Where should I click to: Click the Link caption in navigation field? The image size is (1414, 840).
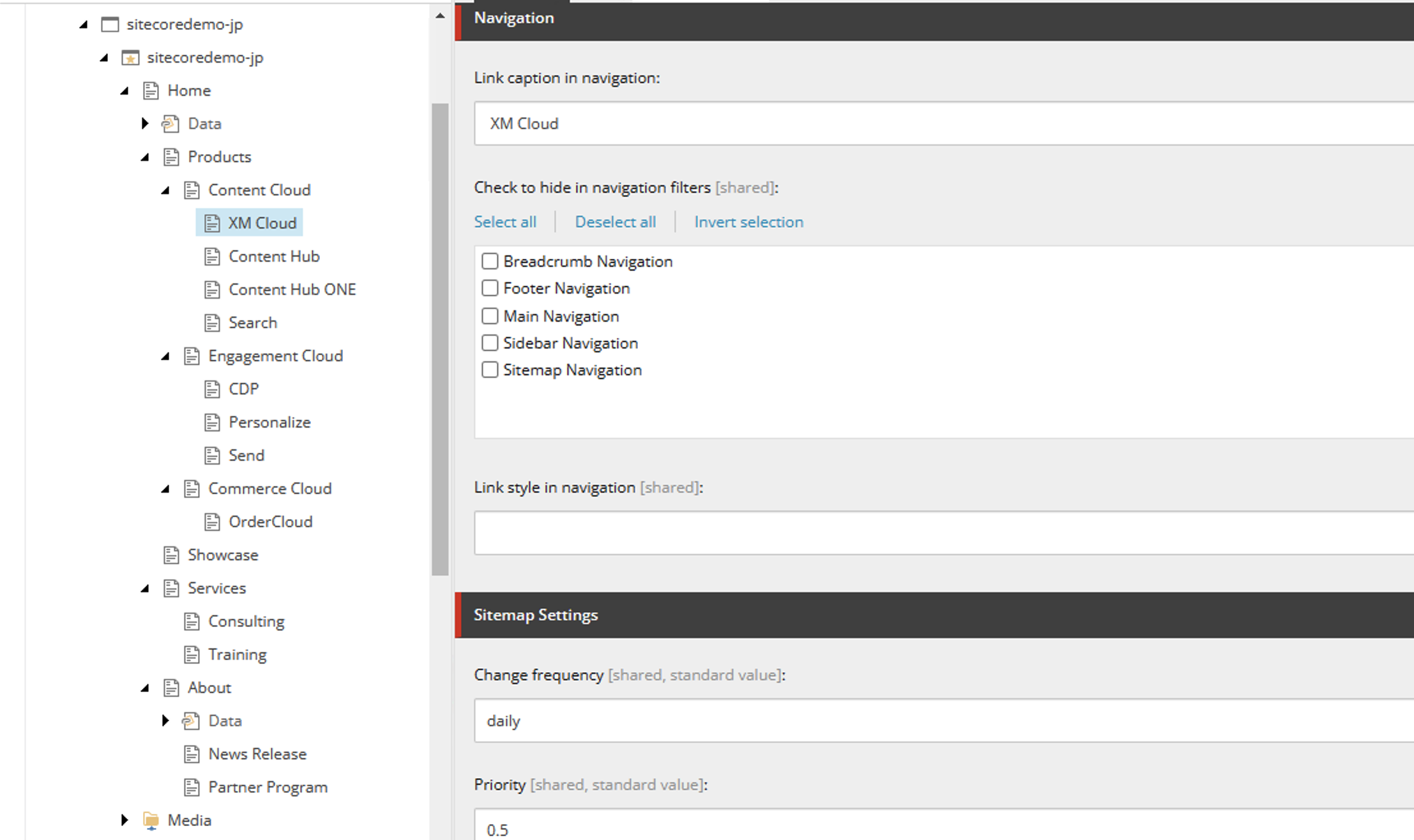[x=944, y=124]
